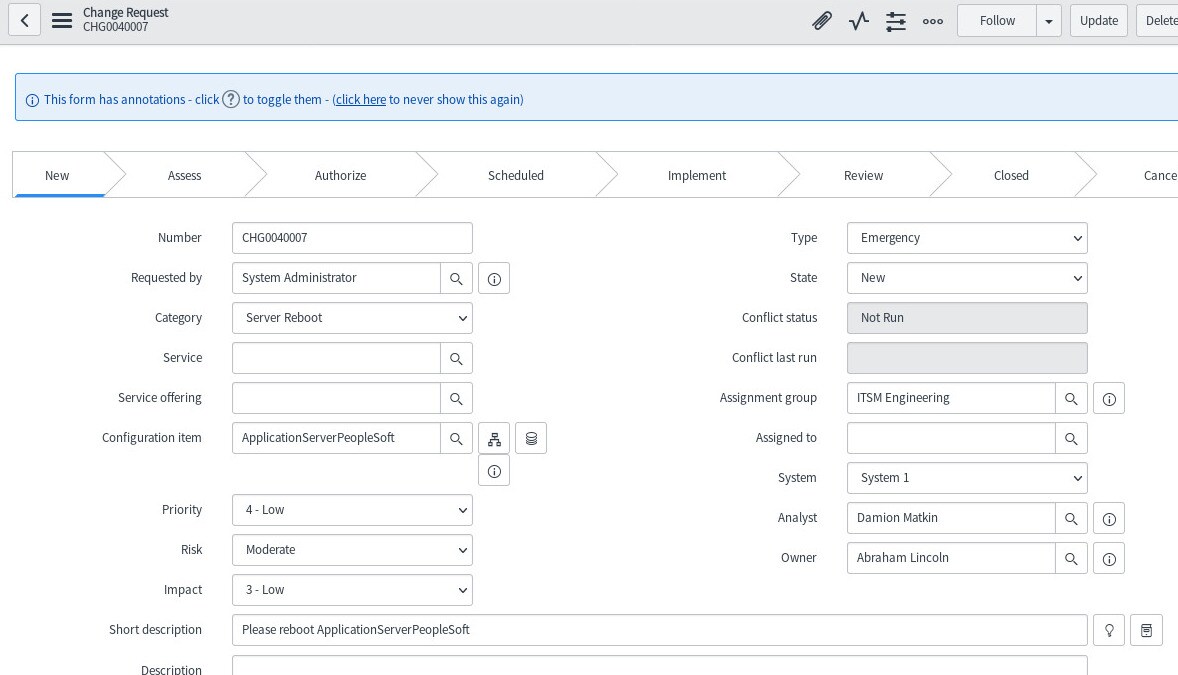Click the more options ellipsis icon
Viewport: 1178px width, 675px height.
pos(932,20)
